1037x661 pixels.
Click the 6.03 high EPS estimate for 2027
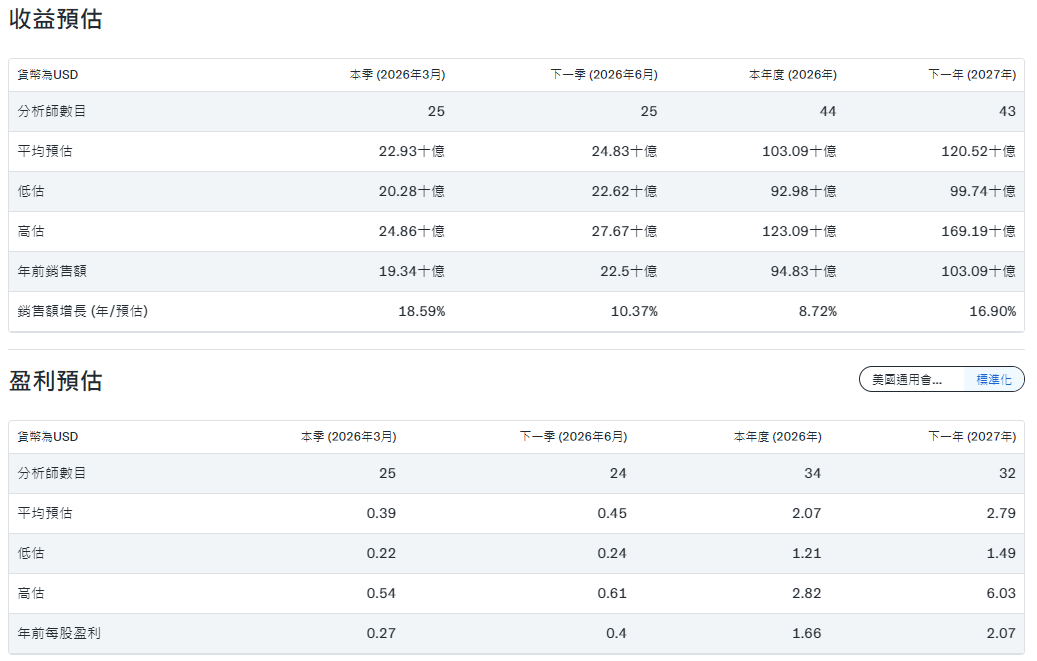[x=1000, y=593]
